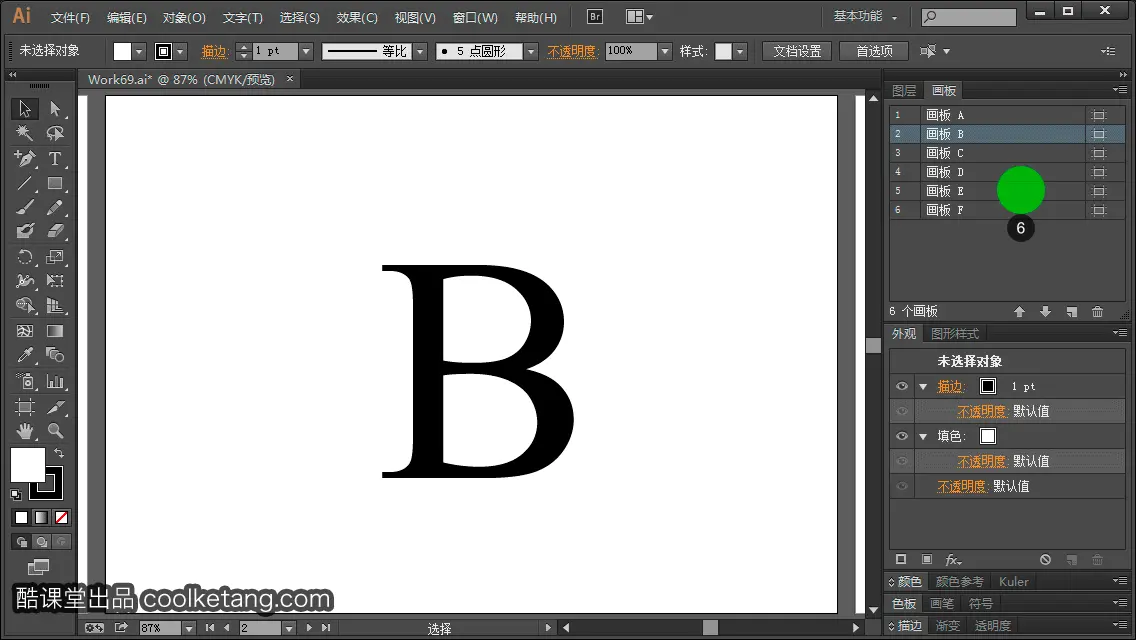Open the 文件(F) menu

pyautogui.click(x=70, y=17)
